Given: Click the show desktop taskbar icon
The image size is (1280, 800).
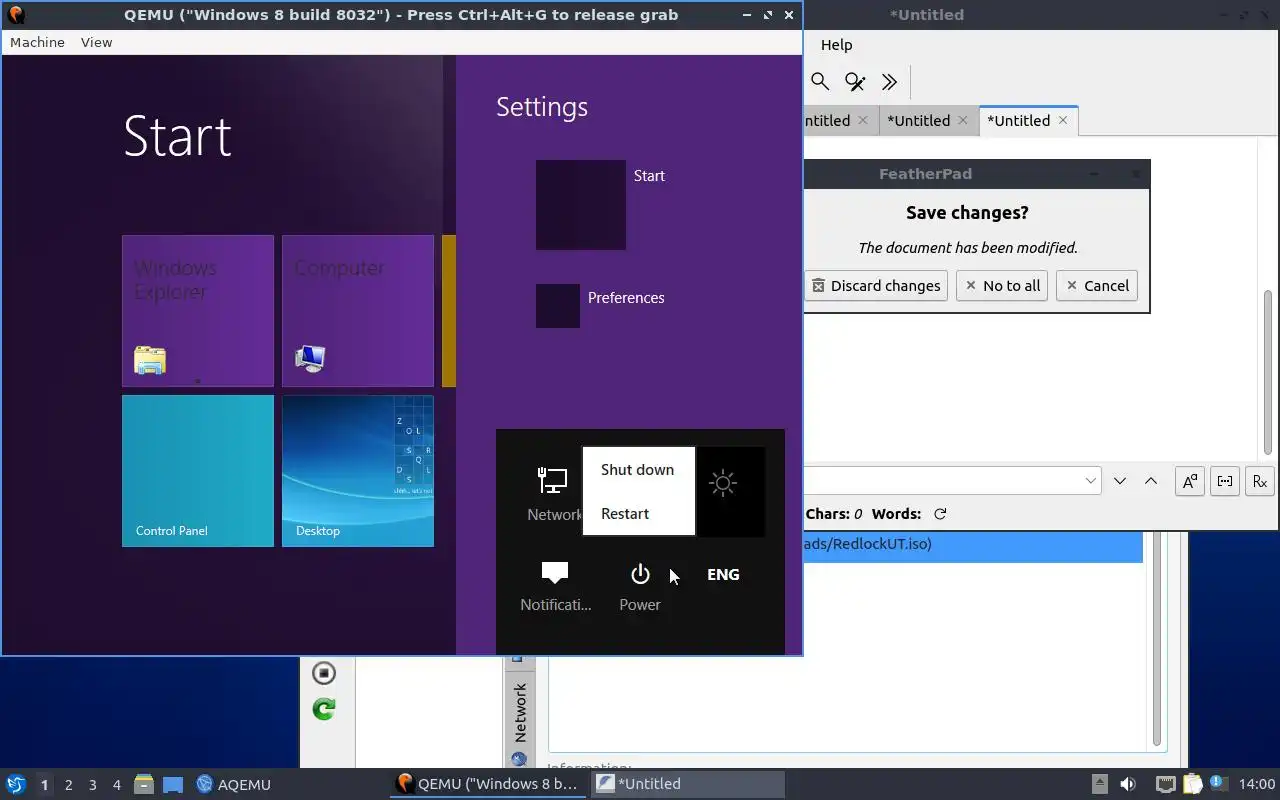Looking at the screenshot, I should [x=173, y=784].
